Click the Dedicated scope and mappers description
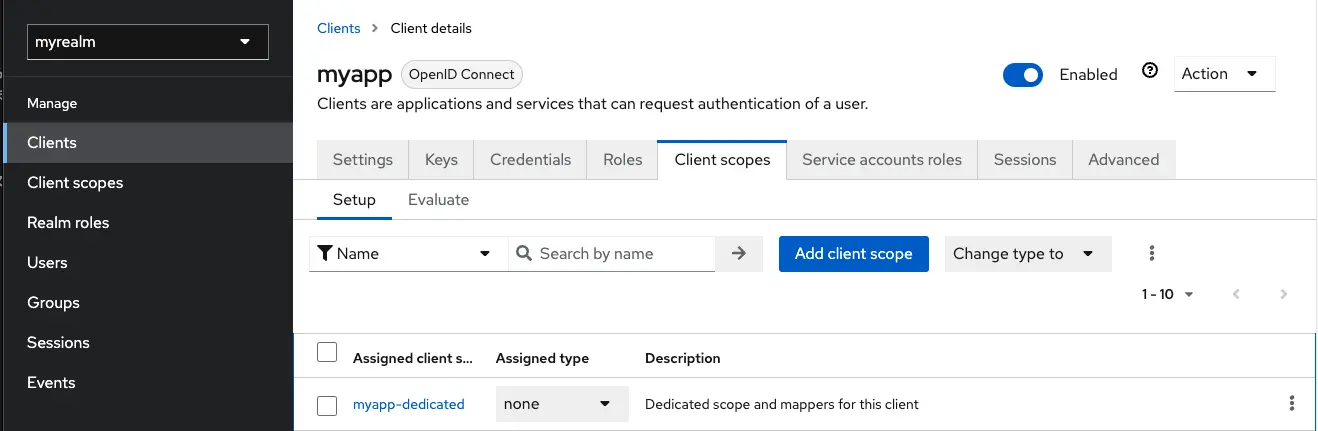Screen dimensions: 1318x431 tap(782, 405)
